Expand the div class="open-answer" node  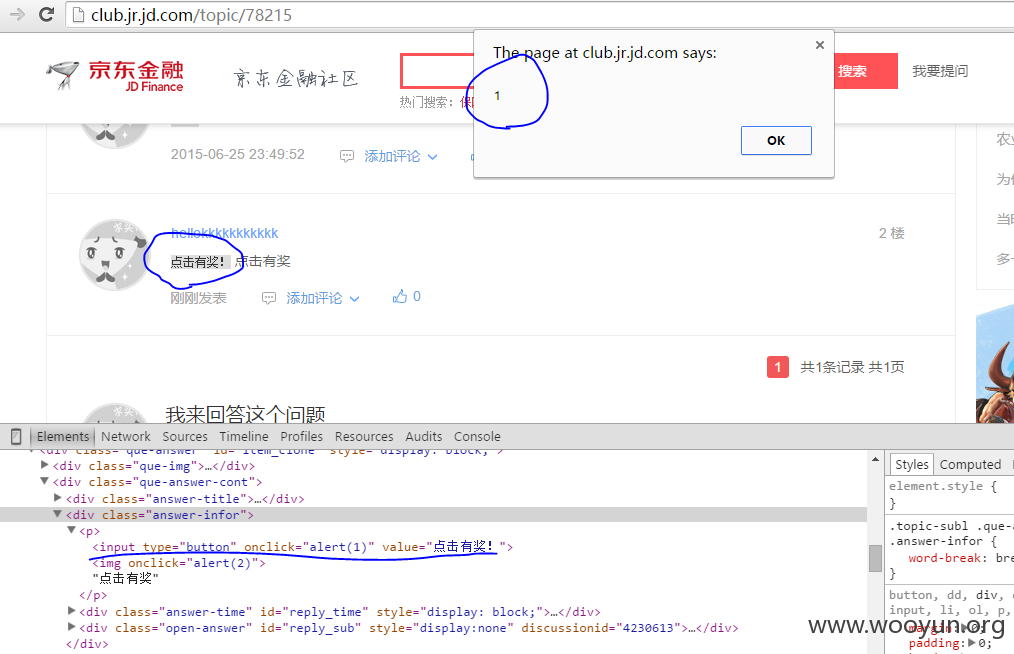click(x=72, y=626)
